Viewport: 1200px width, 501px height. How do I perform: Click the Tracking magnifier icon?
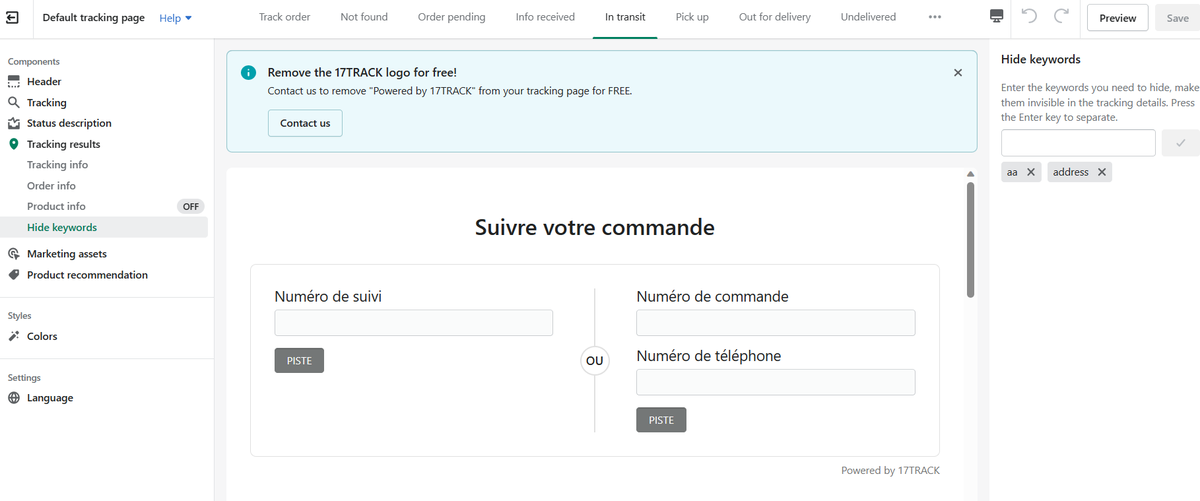tap(14, 103)
